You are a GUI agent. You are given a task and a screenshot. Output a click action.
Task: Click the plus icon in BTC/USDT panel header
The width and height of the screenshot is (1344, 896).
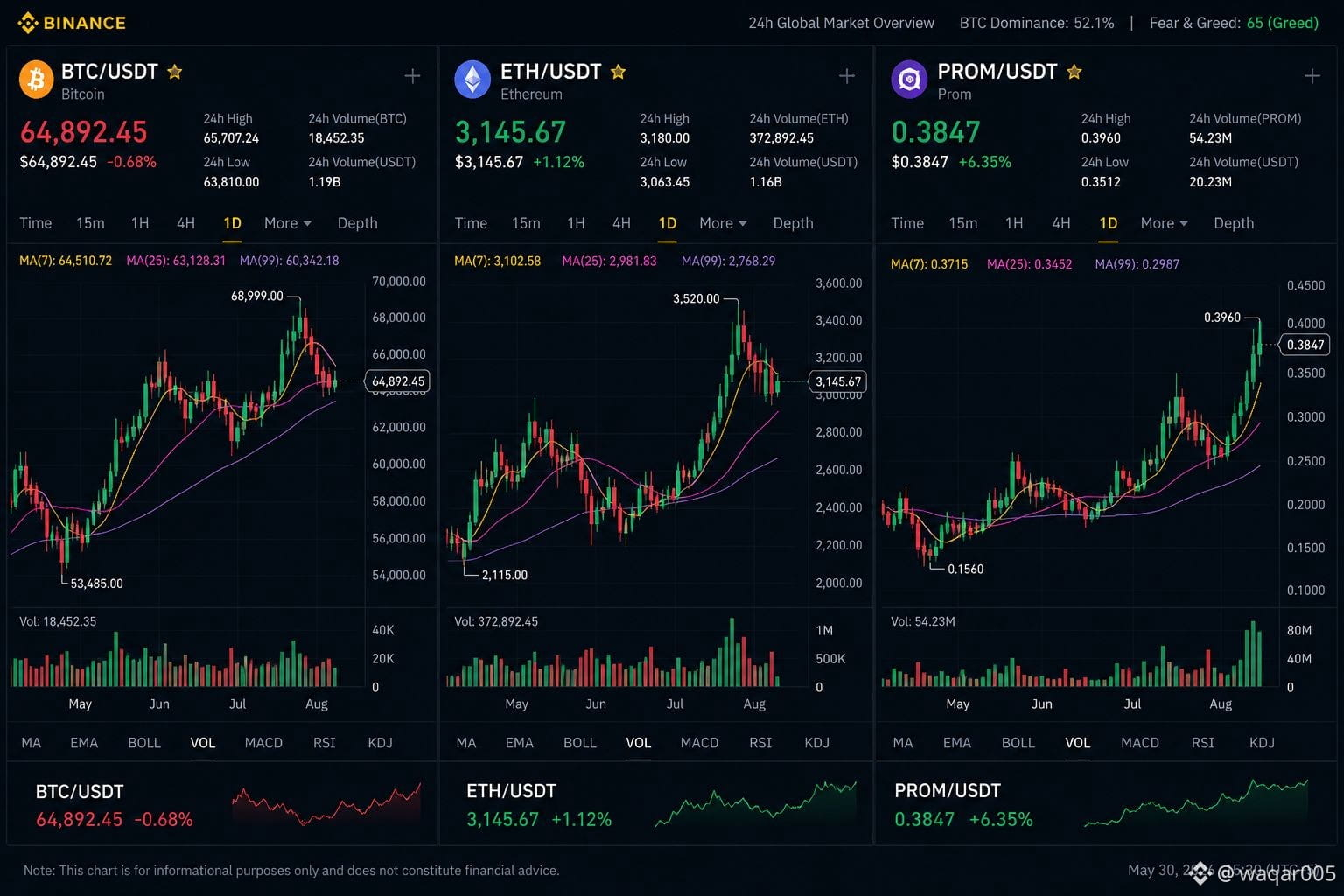pos(412,77)
